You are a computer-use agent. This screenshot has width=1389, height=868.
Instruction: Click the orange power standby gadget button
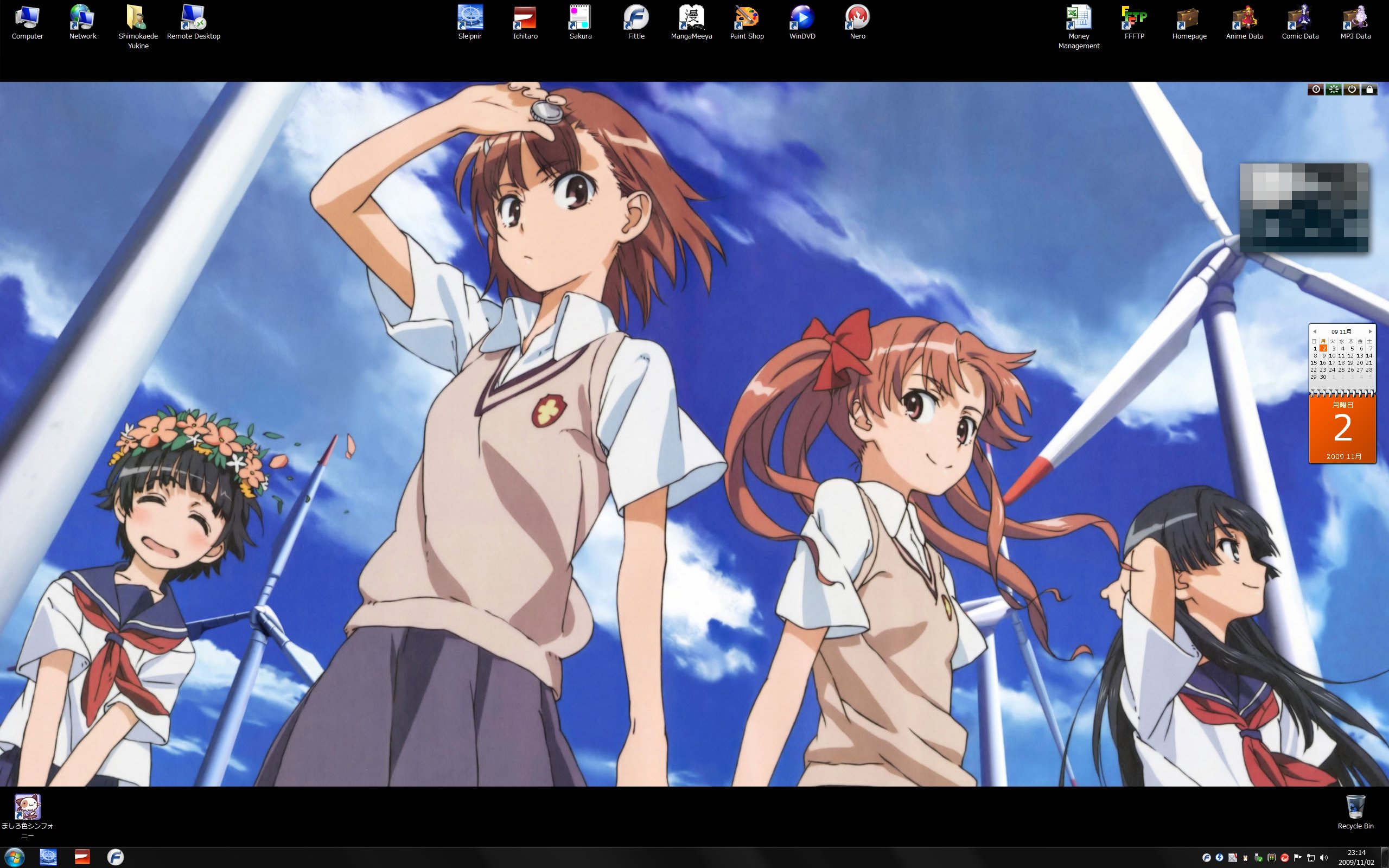click(x=1352, y=89)
